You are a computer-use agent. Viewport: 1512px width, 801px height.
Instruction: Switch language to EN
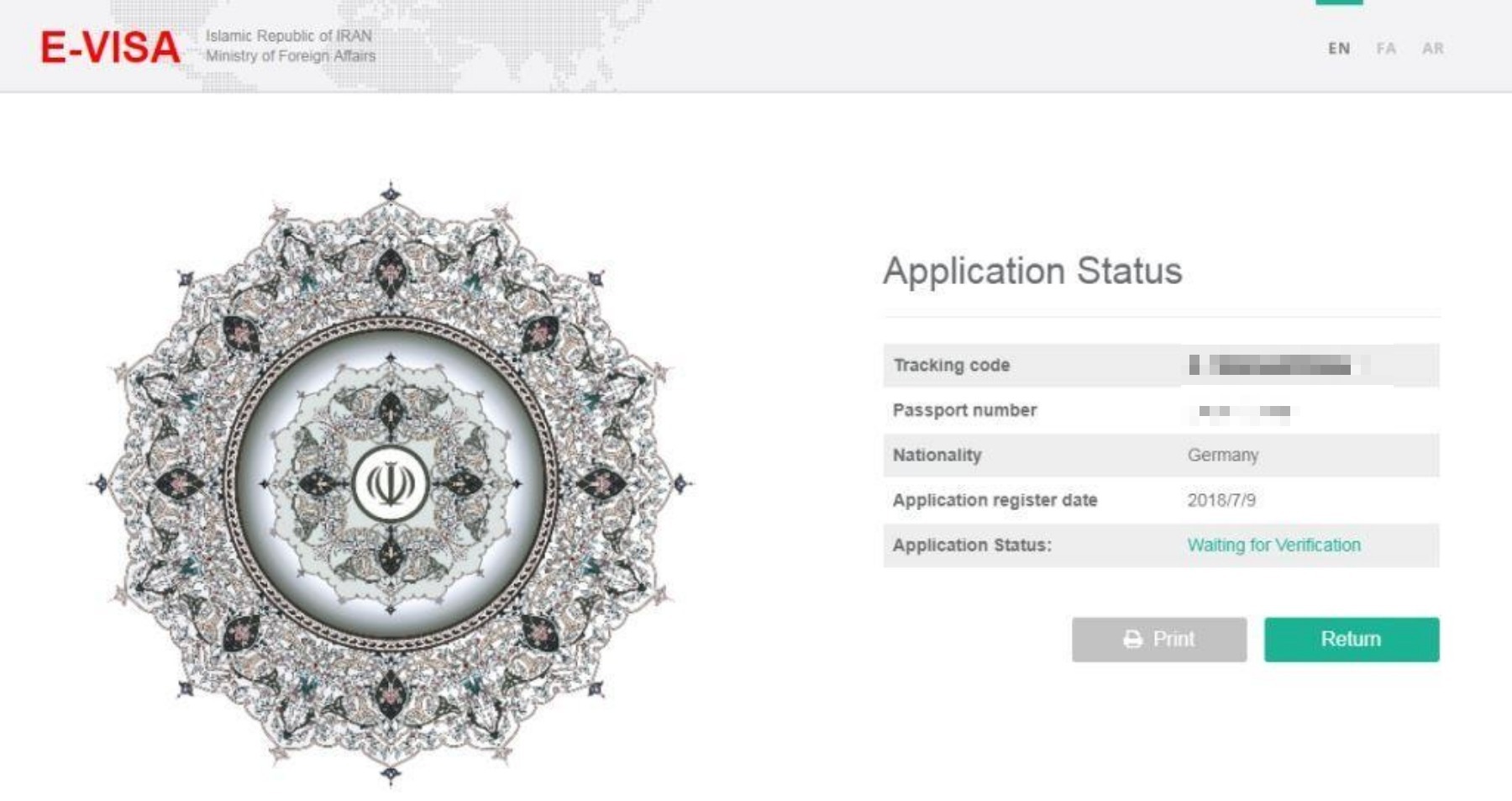tap(1339, 49)
